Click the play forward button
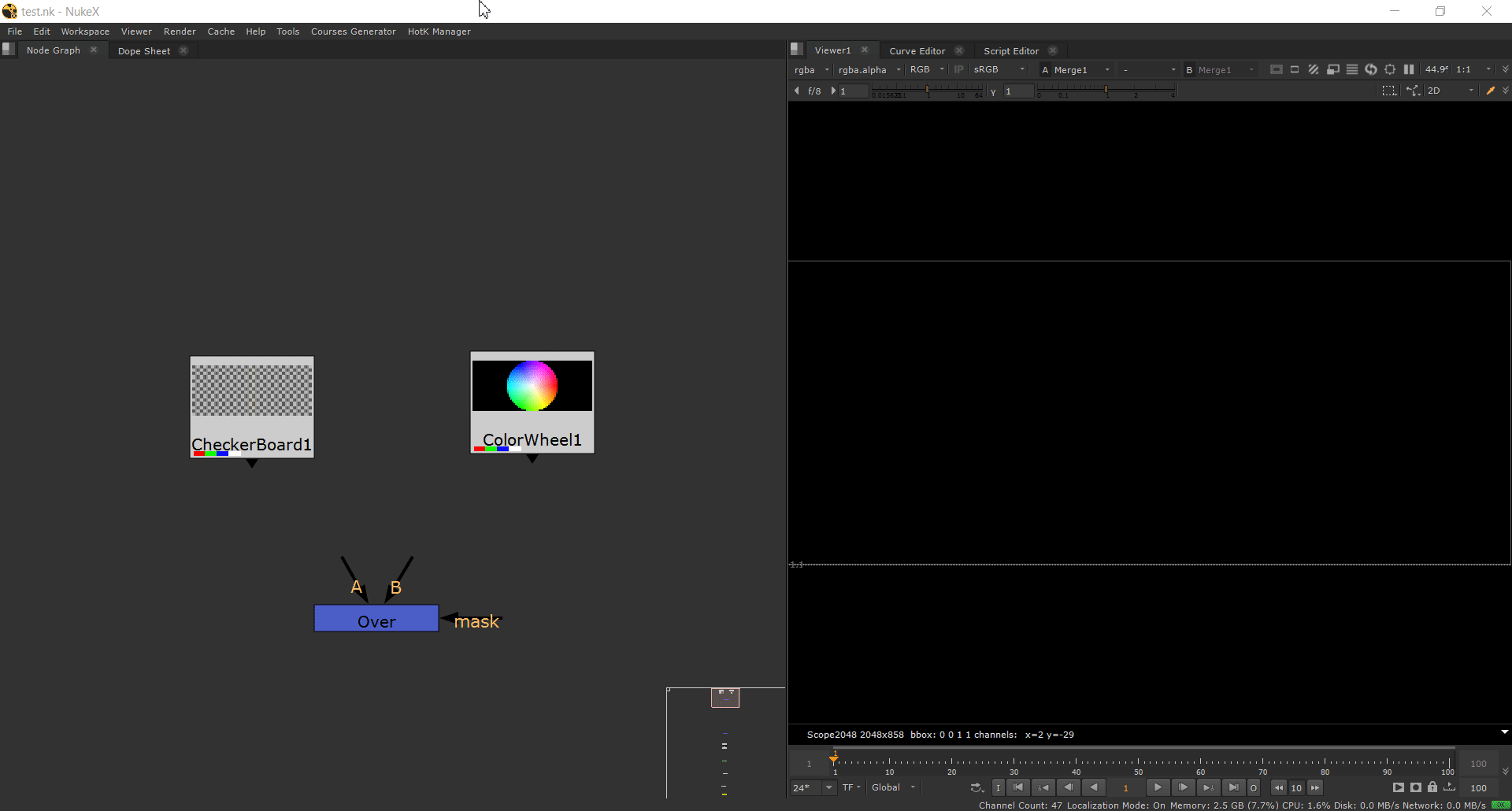This screenshot has width=1512, height=811. pyautogui.click(x=1158, y=787)
